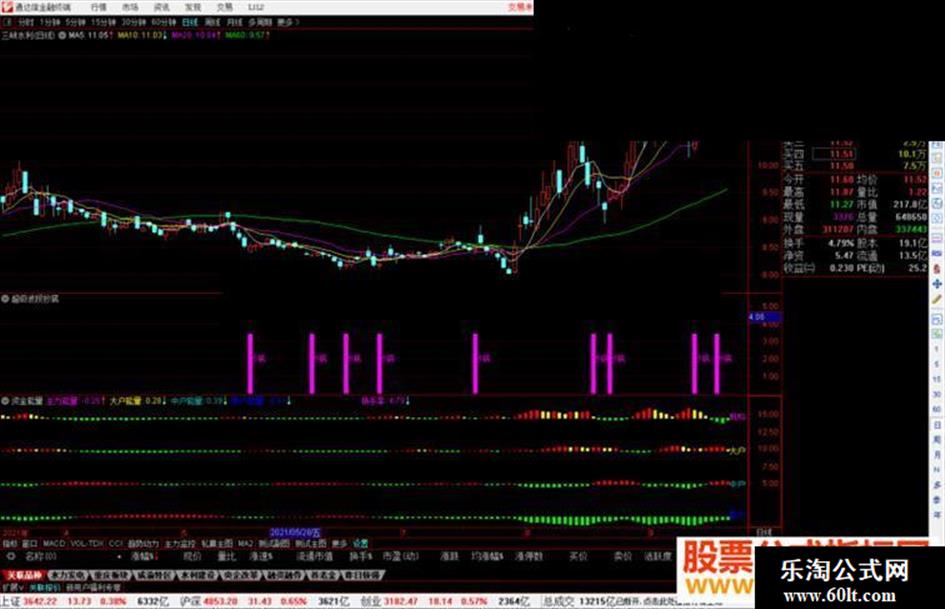Image resolution: width=945 pixels, height=609 pixels.
Task: Click the 多 shortcut in right toolbar
Action: 937,485
